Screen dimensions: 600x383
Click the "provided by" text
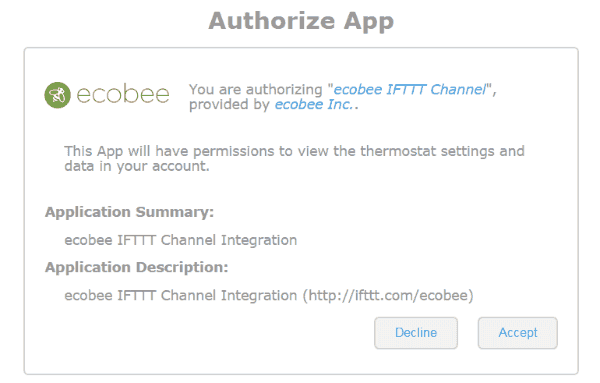[230, 104]
